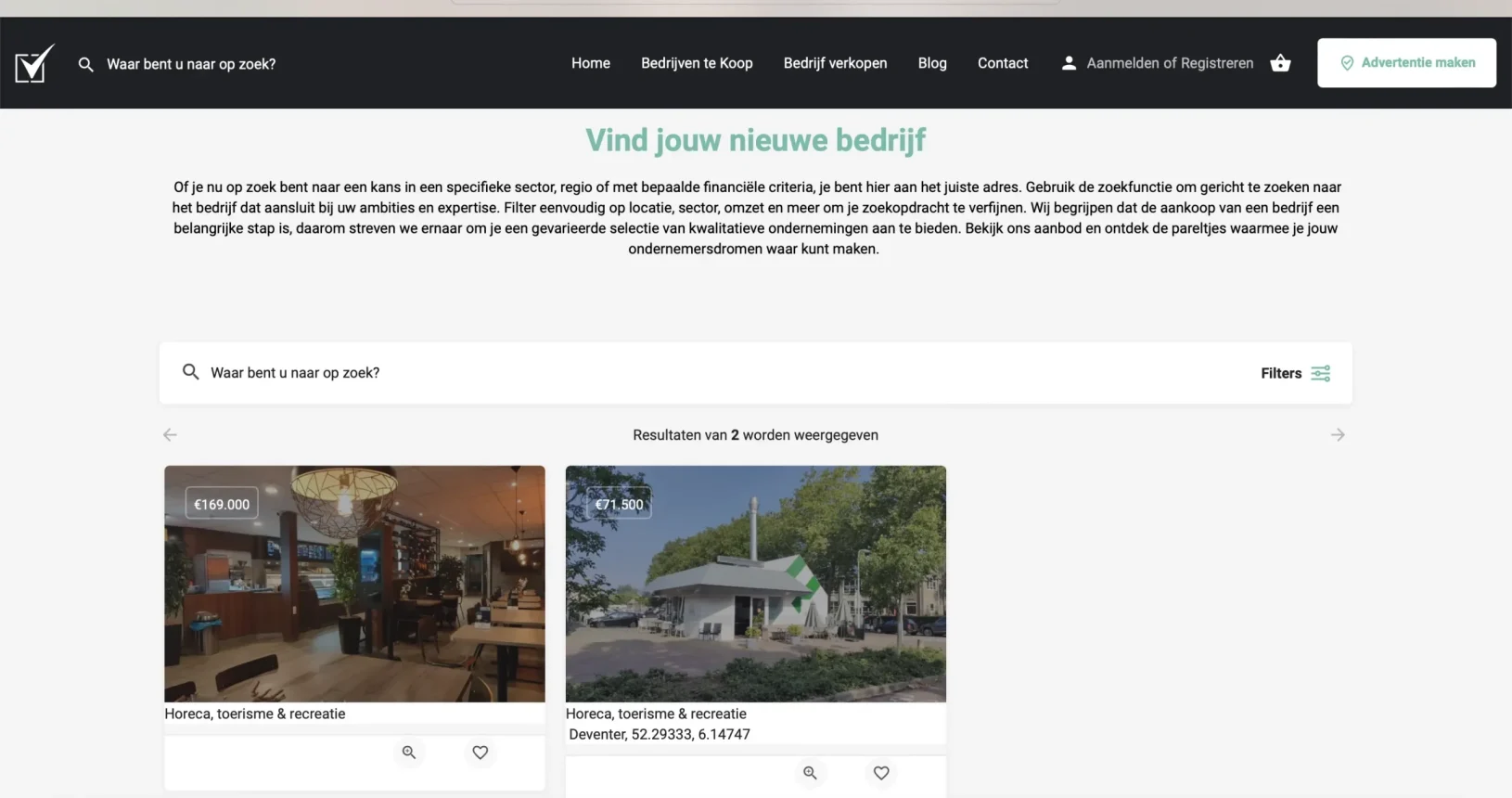Click the header search magnifier icon
This screenshot has height=798, width=1512.
tap(85, 64)
